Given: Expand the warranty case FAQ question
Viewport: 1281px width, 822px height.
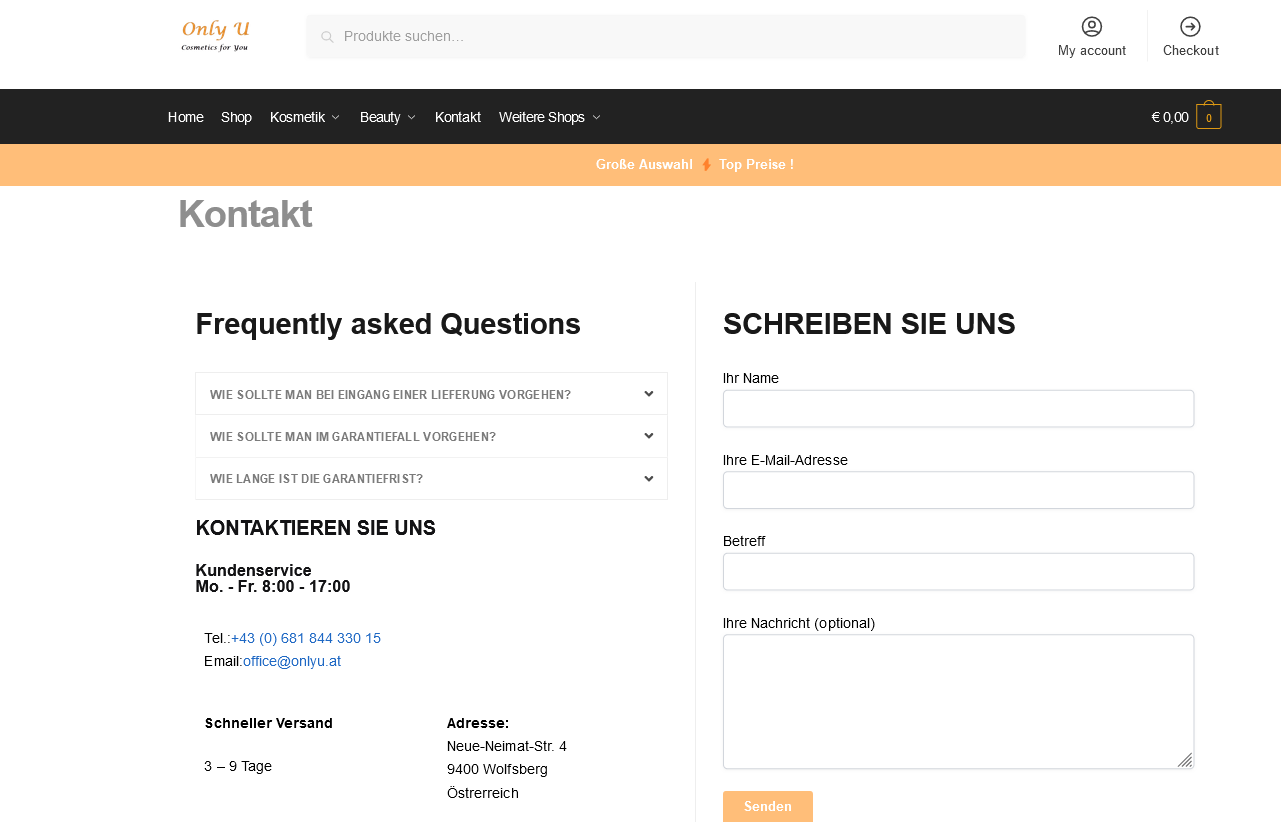Looking at the screenshot, I should point(431,436).
